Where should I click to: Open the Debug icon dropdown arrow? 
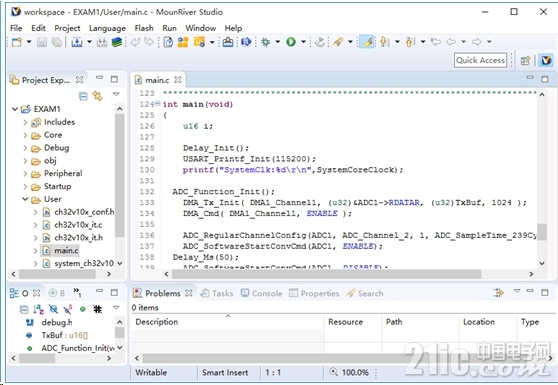[278, 42]
